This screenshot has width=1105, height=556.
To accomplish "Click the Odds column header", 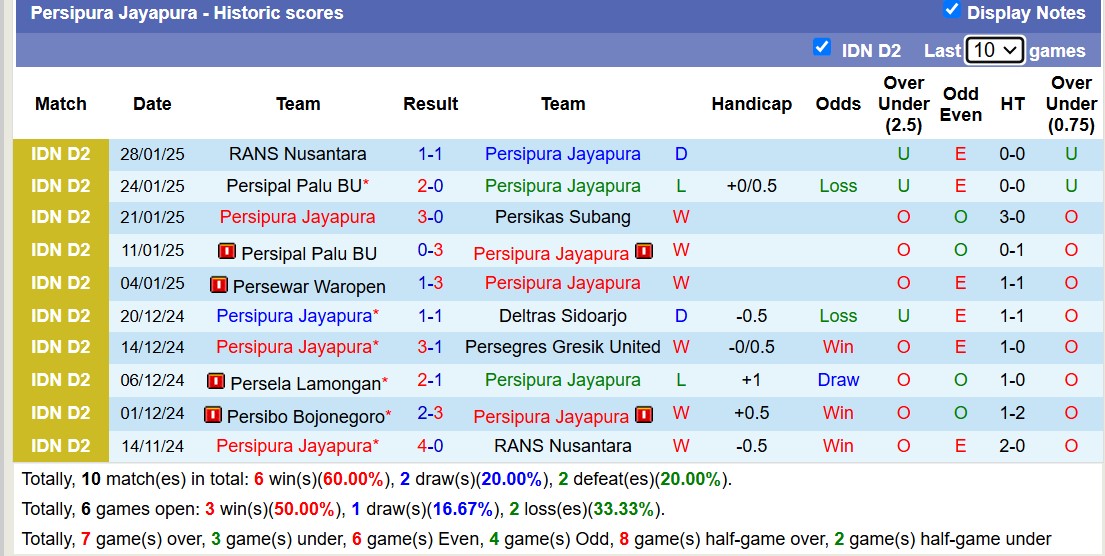I will pyautogui.click(x=838, y=104).
